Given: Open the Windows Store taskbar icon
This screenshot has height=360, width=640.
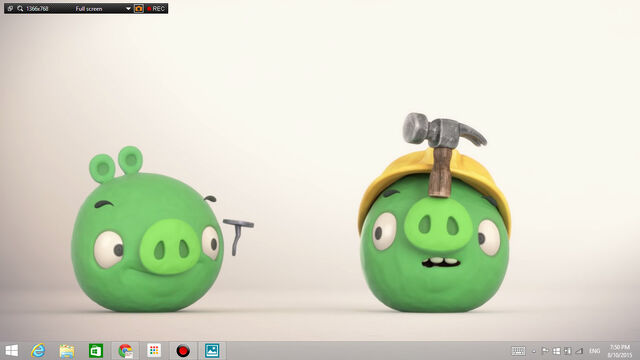Looking at the screenshot, I should click(96, 351).
